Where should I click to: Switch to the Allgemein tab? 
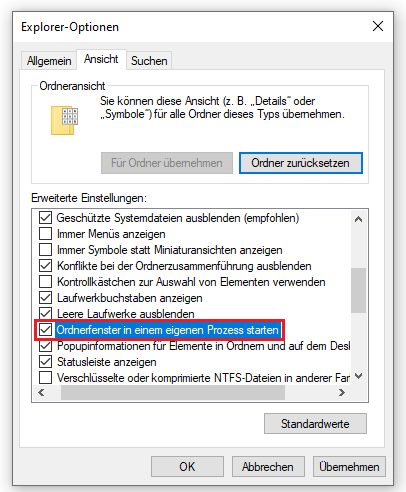[49, 61]
